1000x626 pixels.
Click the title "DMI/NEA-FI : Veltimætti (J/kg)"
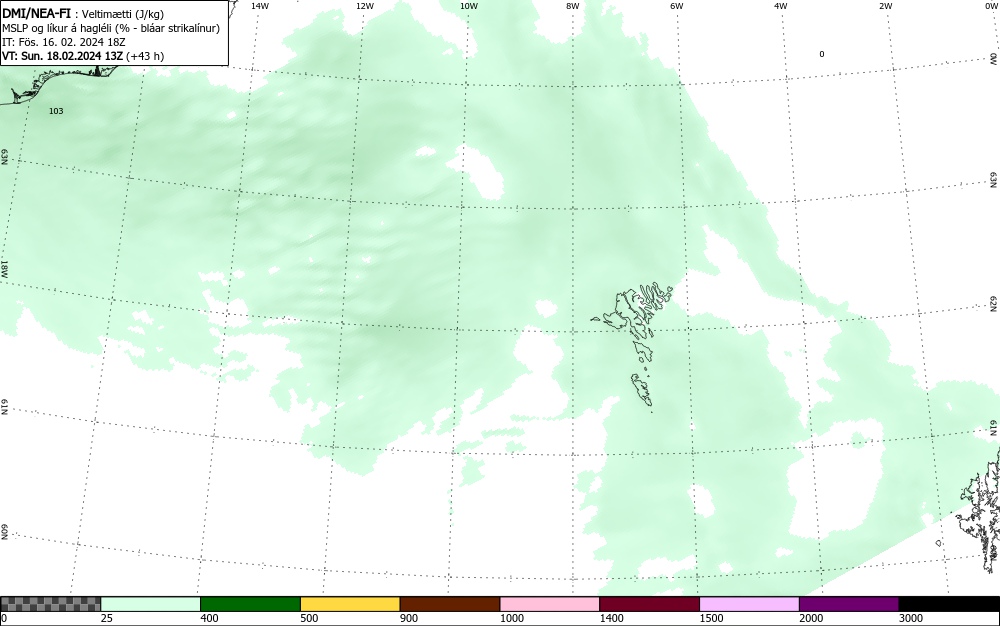(83, 14)
